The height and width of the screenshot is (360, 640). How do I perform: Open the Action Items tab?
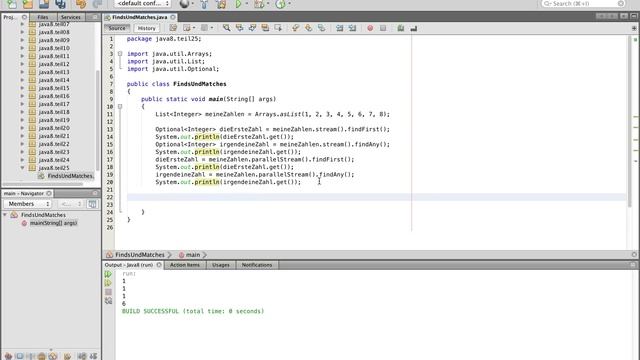(185, 265)
